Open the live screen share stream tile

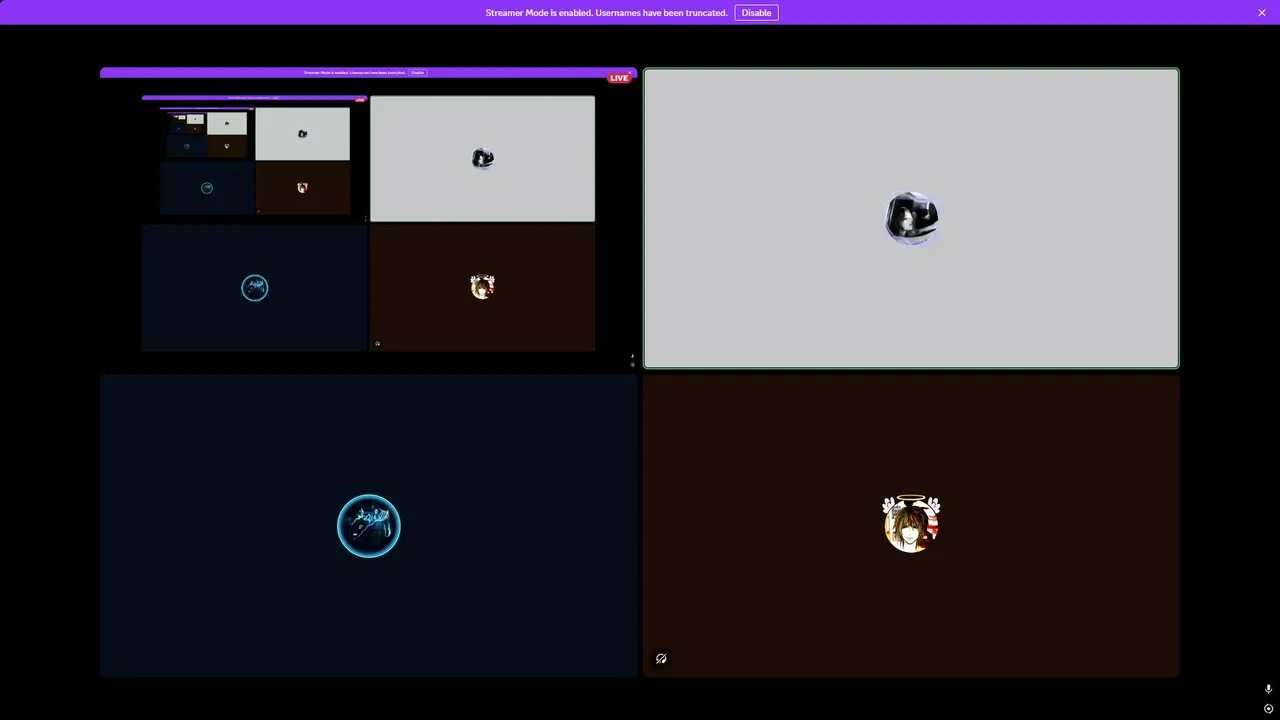pos(368,218)
